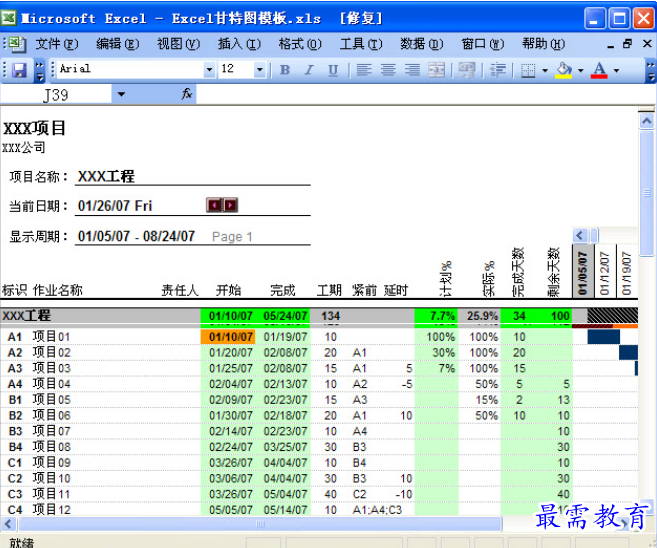The width and height of the screenshot is (657, 548).
Task: Click the merge and center icon
Action: tap(437, 70)
